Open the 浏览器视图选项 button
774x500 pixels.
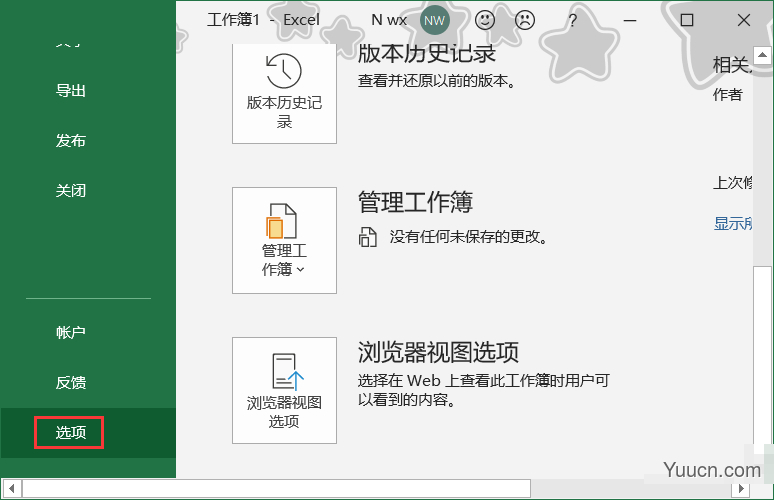click(x=284, y=390)
